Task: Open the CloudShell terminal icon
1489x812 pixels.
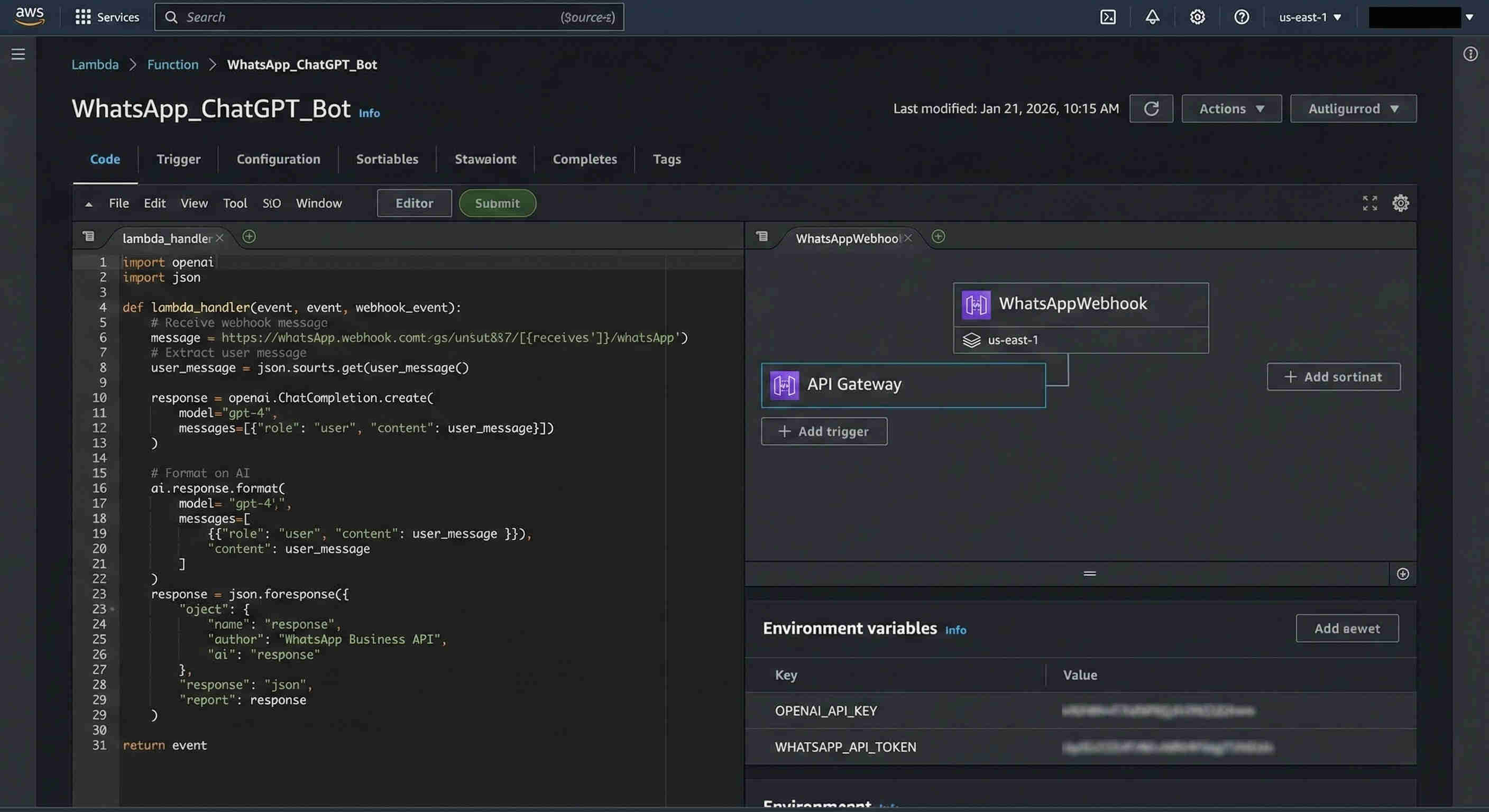Action: (x=1108, y=17)
